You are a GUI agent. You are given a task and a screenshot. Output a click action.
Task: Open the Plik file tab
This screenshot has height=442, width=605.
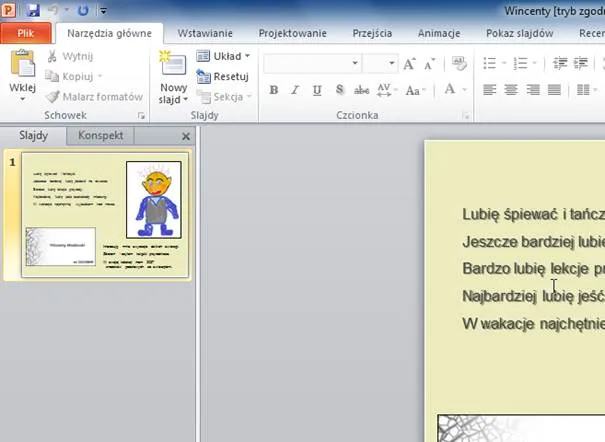click(x=26, y=33)
